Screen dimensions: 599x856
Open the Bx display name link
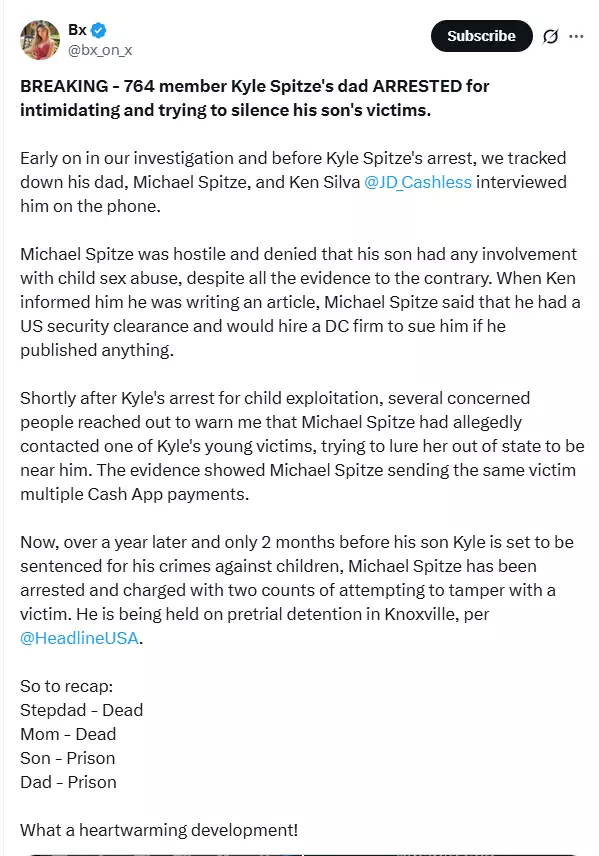point(78,30)
